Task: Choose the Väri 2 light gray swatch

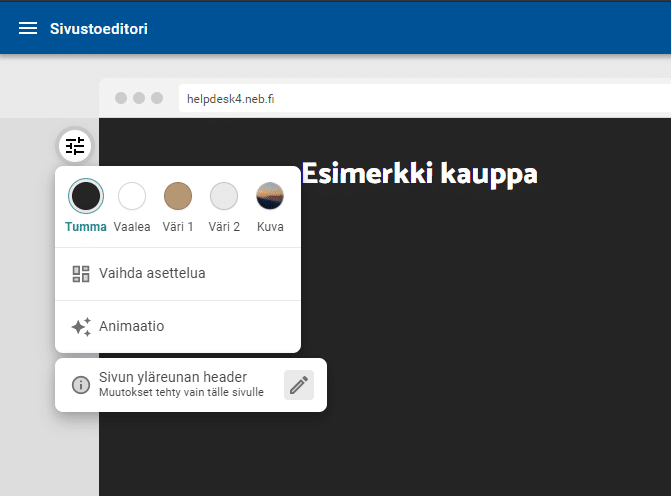Action: tap(224, 196)
